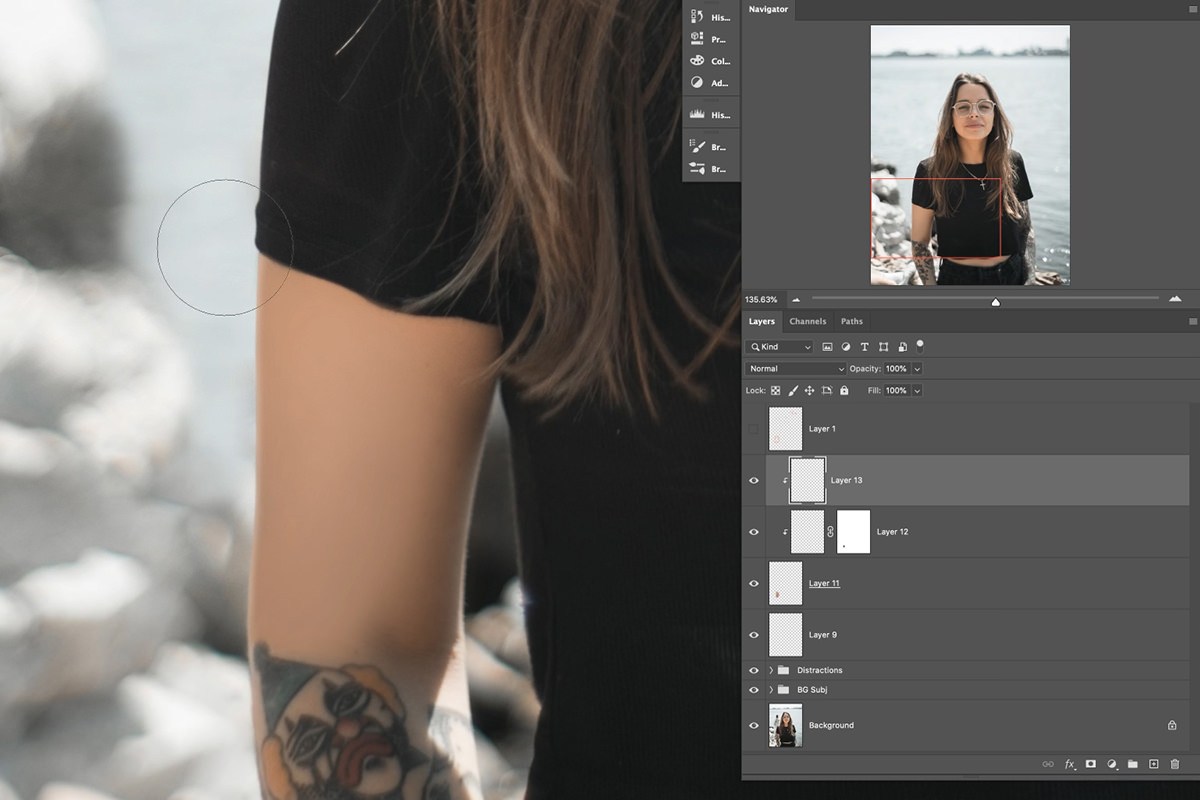Select the Background layer thumbnail

[786, 725]
